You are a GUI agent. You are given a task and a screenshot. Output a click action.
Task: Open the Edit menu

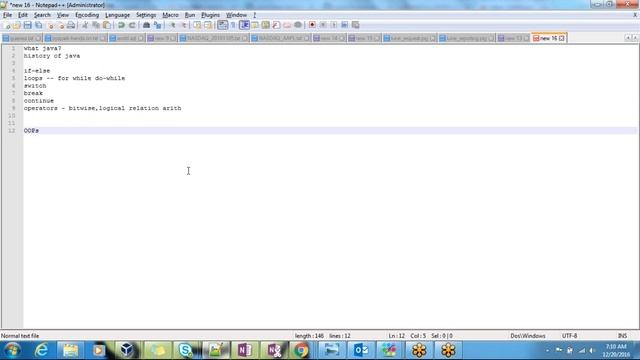point(22,15)
